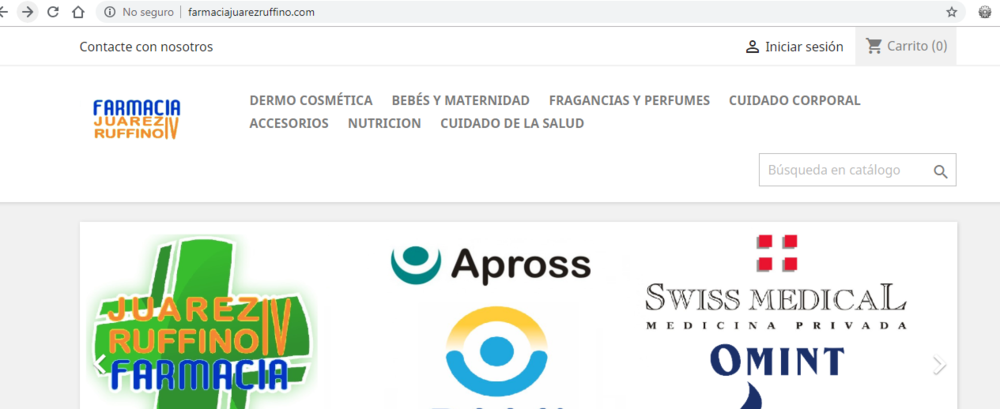Open browser extension icon at top right
This screenshot has width=1000, height=409.
tap(985, 12)
